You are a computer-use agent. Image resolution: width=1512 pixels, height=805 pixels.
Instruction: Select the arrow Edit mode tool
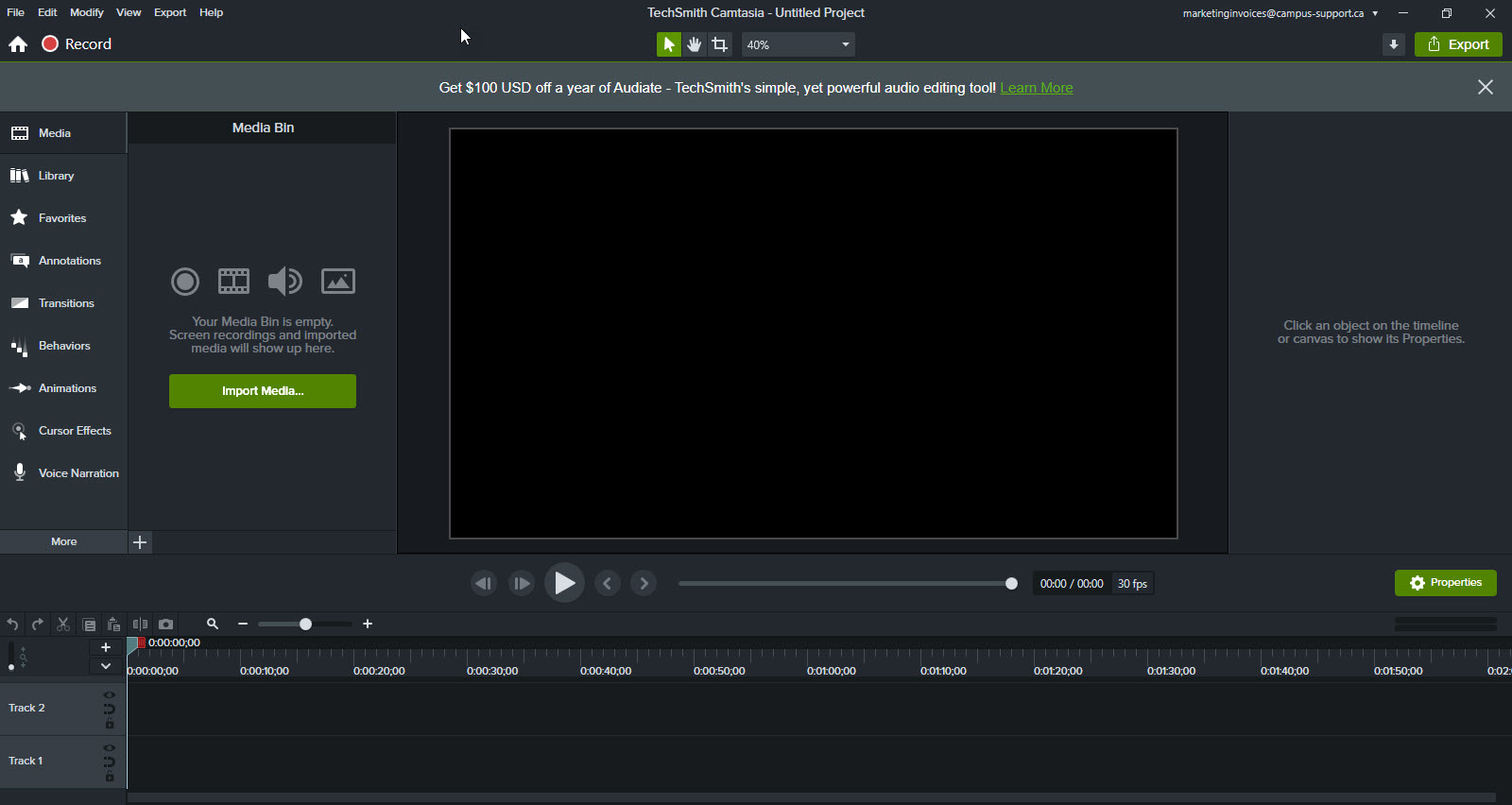pyautogui.click(x=669, y=44)
